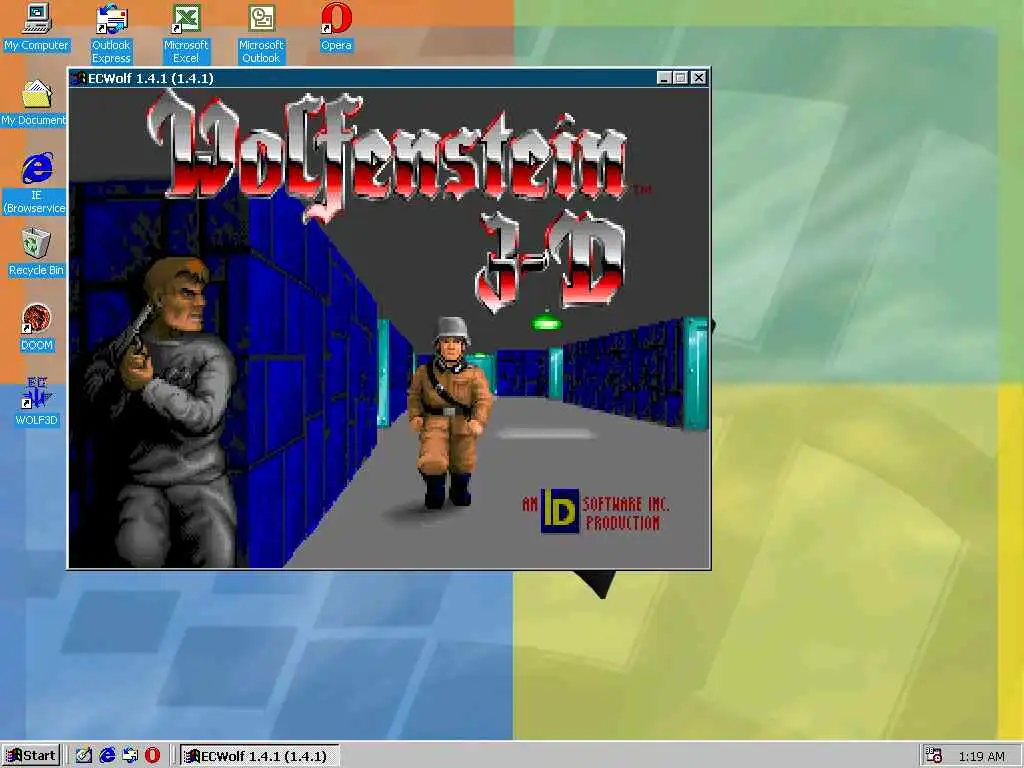Click the Start button
This screenshot has height=768, width=1024.
click(x=31, y=756)
